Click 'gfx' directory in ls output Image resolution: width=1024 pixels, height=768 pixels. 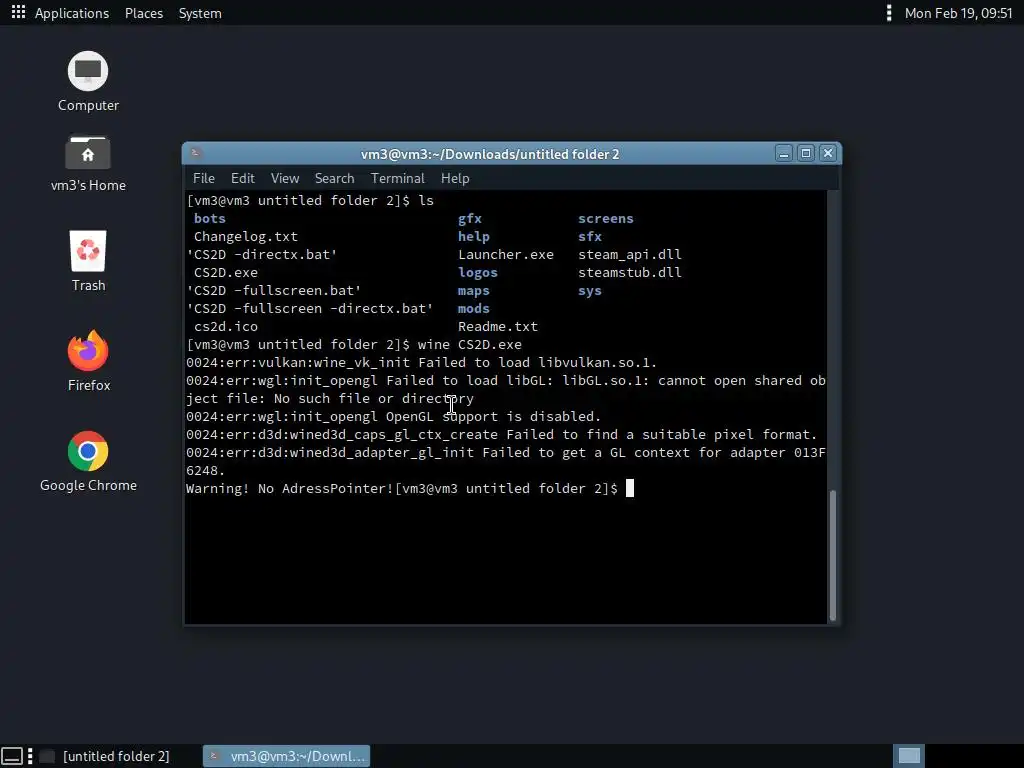click(470, 219)
